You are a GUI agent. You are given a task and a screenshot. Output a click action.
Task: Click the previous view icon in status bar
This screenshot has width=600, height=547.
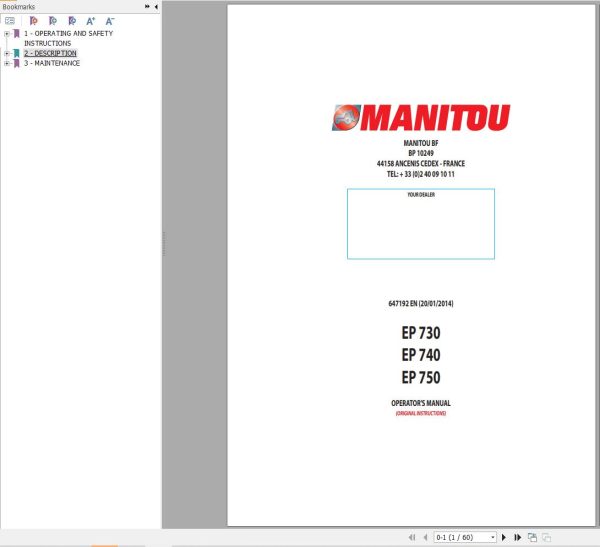tap(532, 537)
